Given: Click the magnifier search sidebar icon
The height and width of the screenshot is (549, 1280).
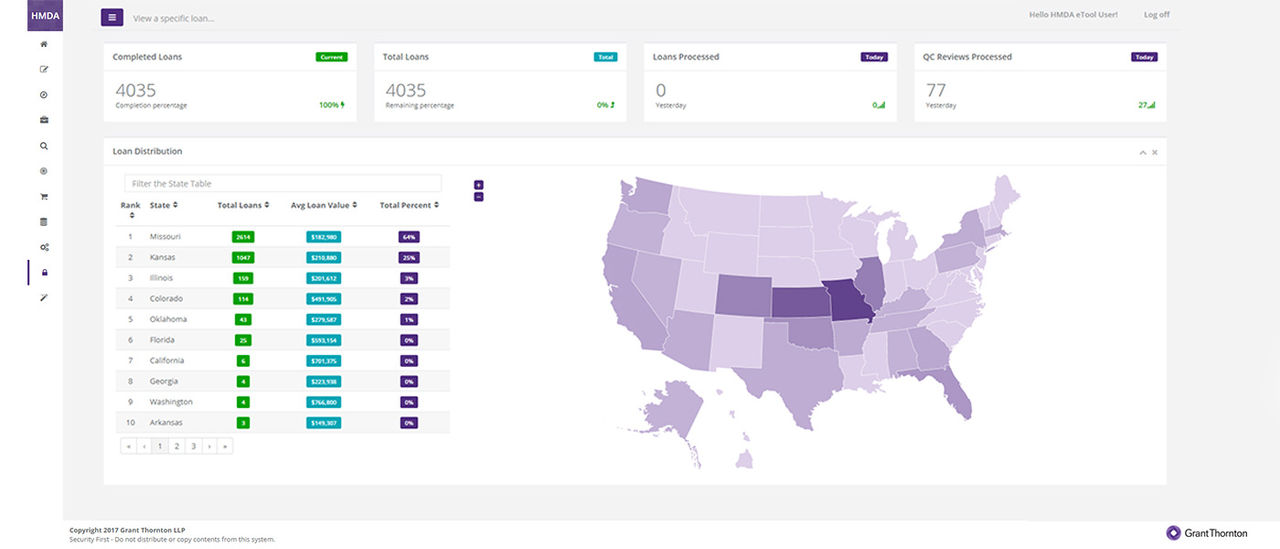Looking at the screenshot, I should tap(44, 146).
